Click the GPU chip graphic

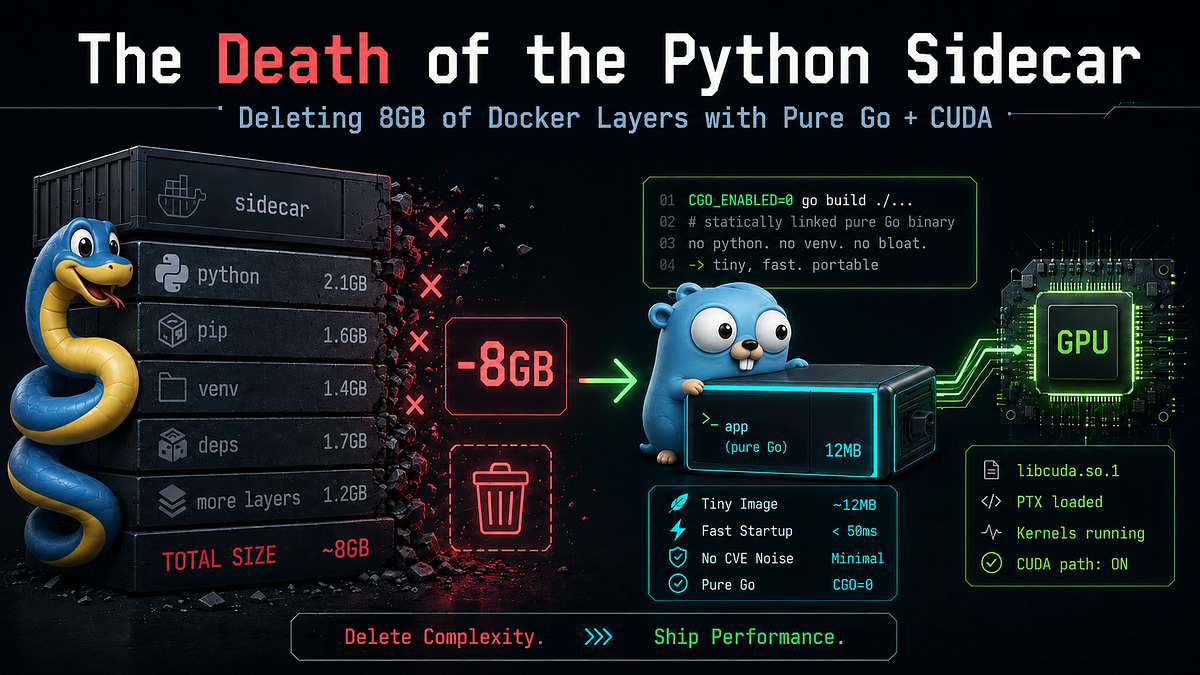tap(1082, 343)
